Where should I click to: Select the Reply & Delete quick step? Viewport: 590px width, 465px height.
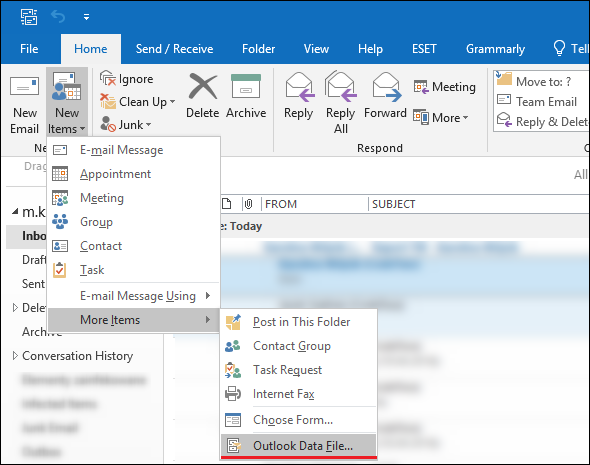click(542, 122)
